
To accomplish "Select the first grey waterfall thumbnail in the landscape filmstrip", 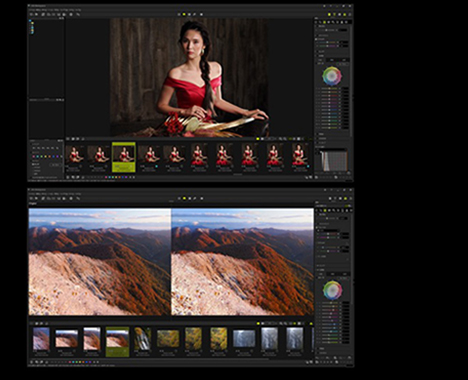I will 244,339.
